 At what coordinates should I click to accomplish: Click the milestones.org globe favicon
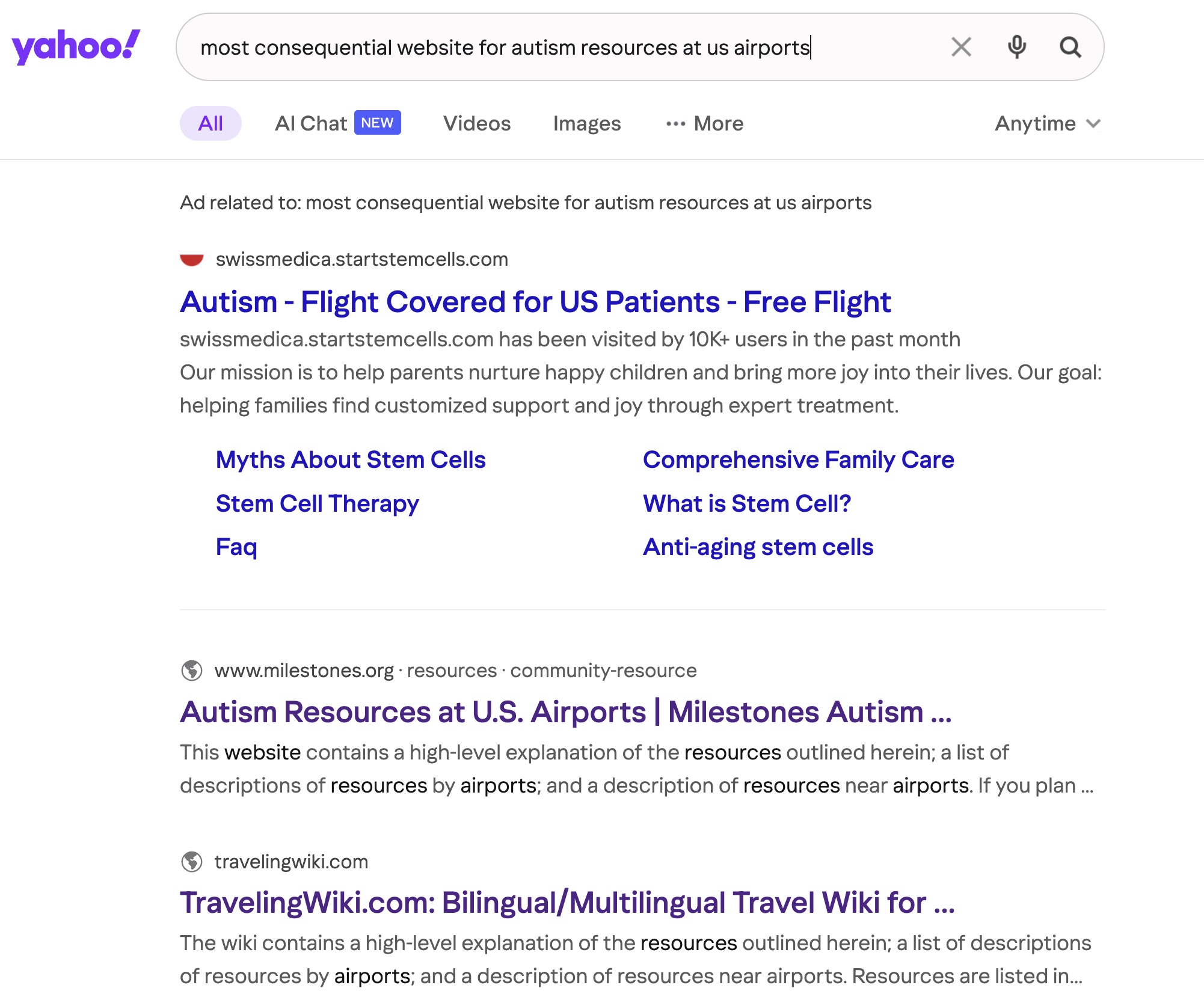pyautogui.click(x=192, y=670)
